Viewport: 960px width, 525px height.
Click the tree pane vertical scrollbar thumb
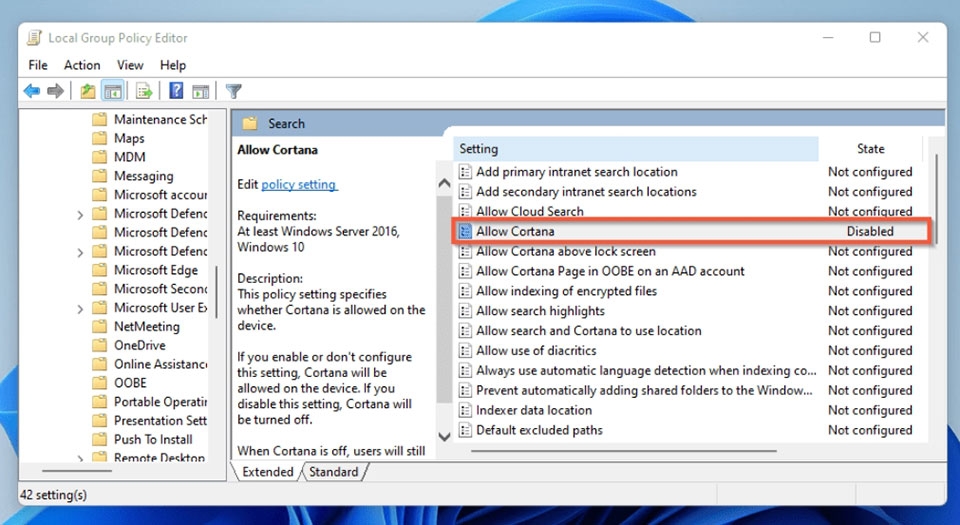point(216,292)
